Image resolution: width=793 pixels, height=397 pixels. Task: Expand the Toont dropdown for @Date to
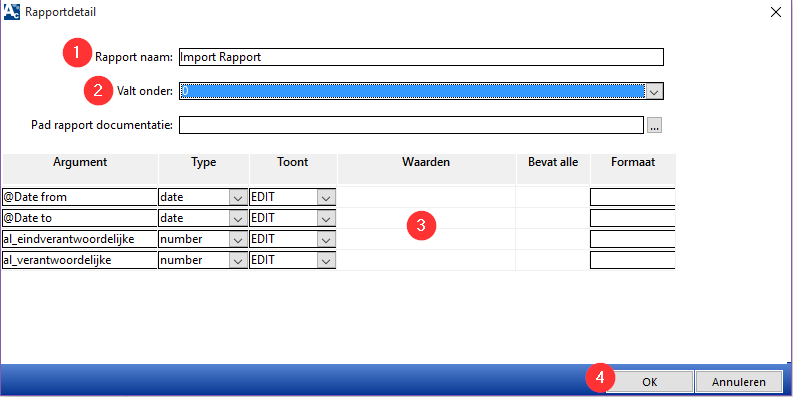pyautogui.click(x=327, y=218)
